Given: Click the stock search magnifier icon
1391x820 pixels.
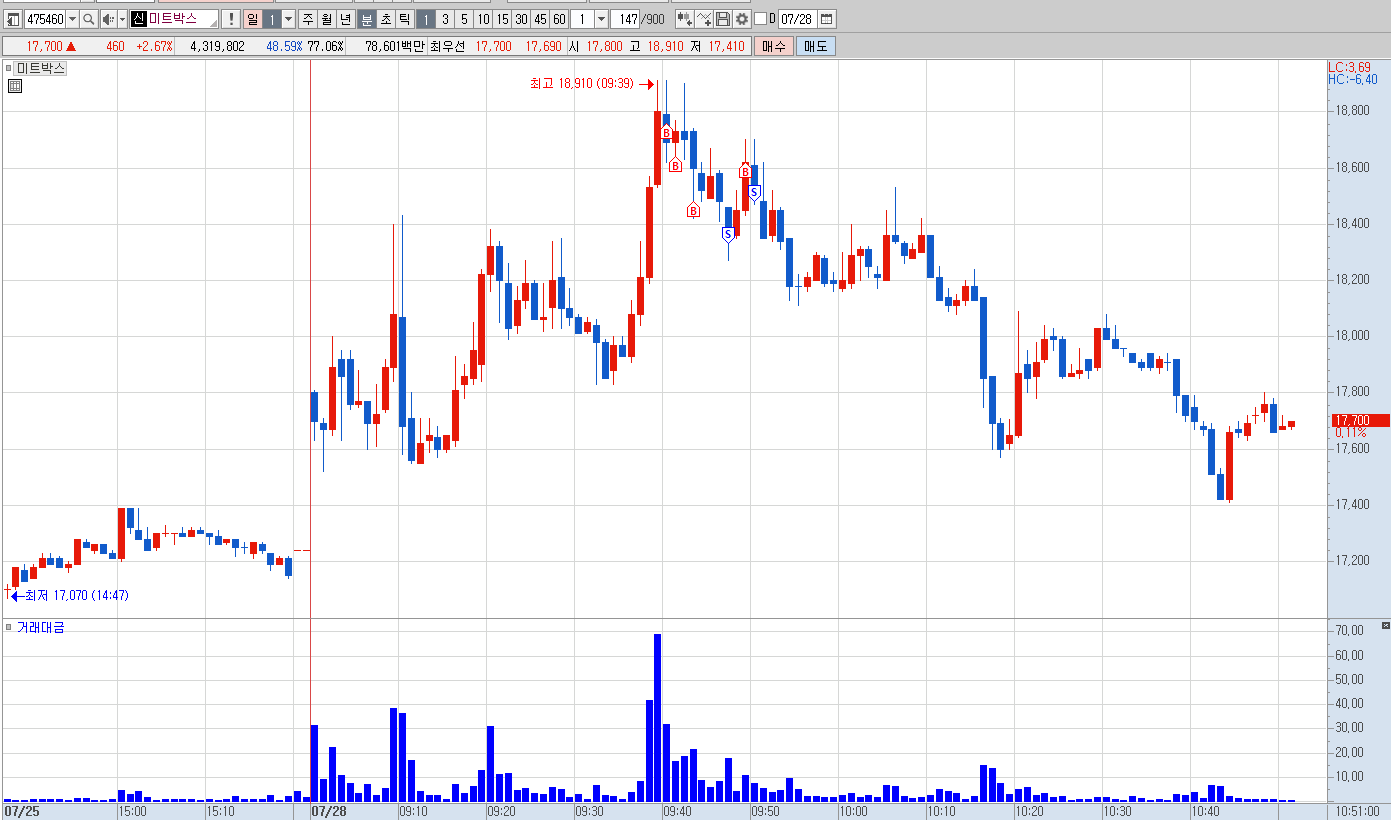Looking at the screenshot, I should [x=88, y=19].
